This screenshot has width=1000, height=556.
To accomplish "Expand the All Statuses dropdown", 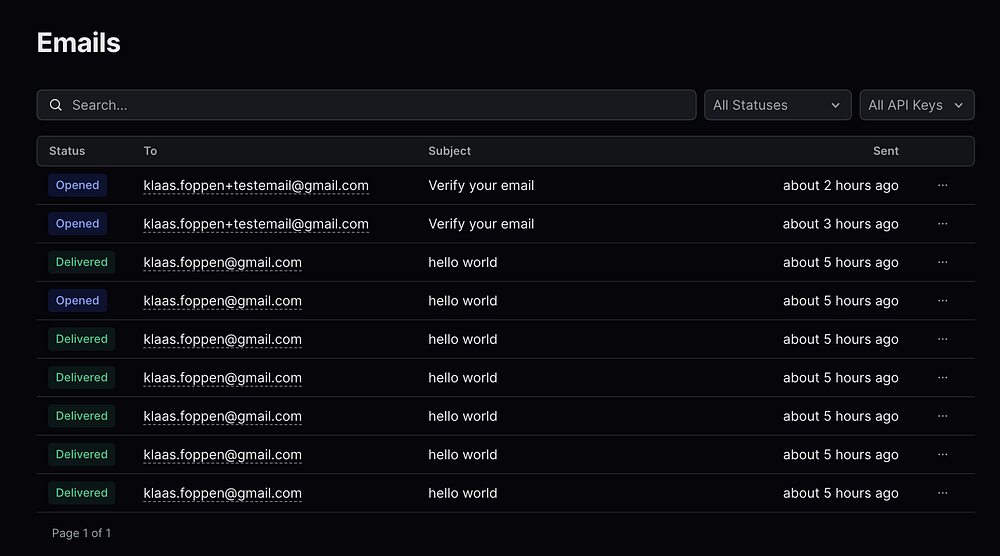I will coord(777,105).
